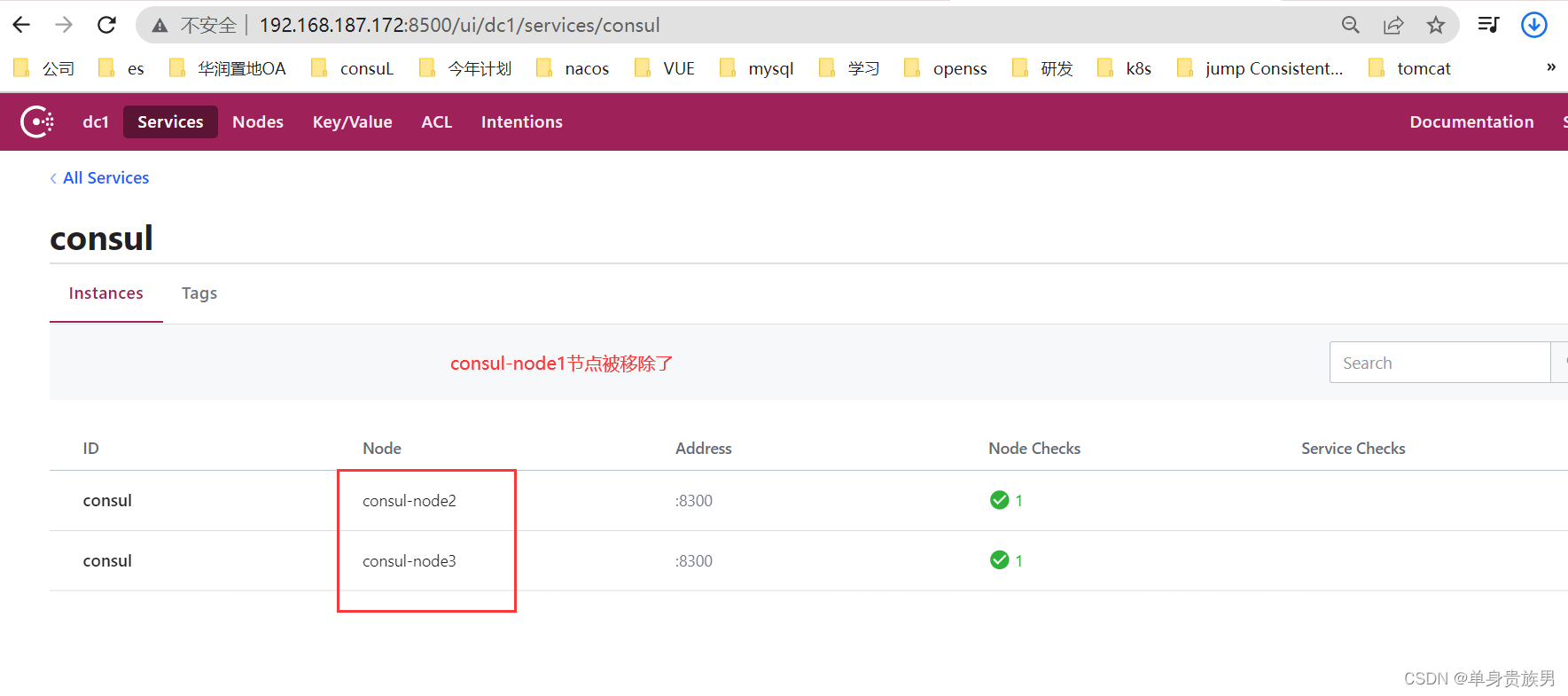
Task: Click the share page icon
Action: [x=1393, y=25]
